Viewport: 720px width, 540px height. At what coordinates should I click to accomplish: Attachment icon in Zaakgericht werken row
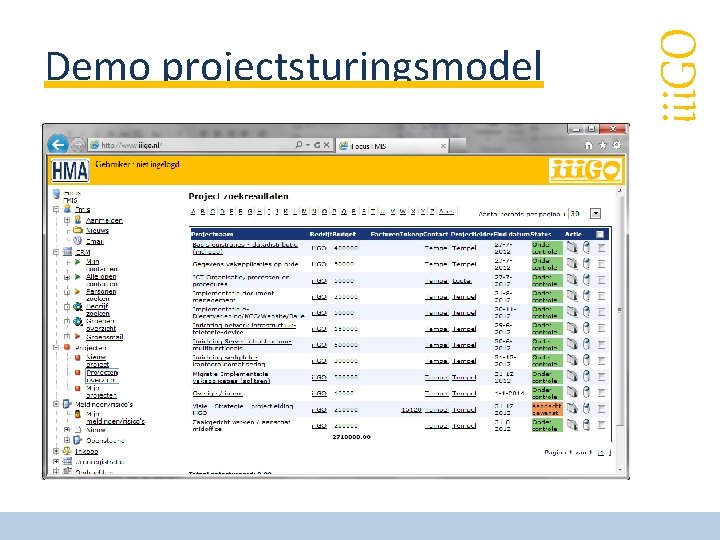586,425
